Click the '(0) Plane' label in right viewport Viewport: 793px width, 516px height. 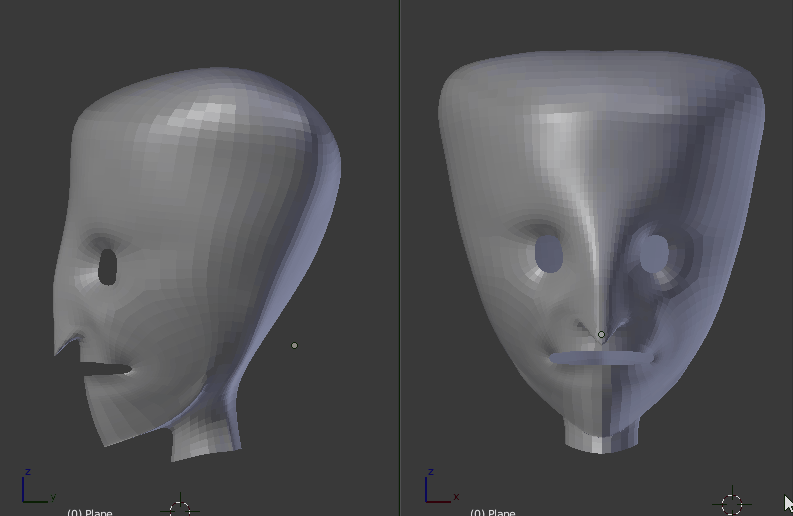click(493, 512)
